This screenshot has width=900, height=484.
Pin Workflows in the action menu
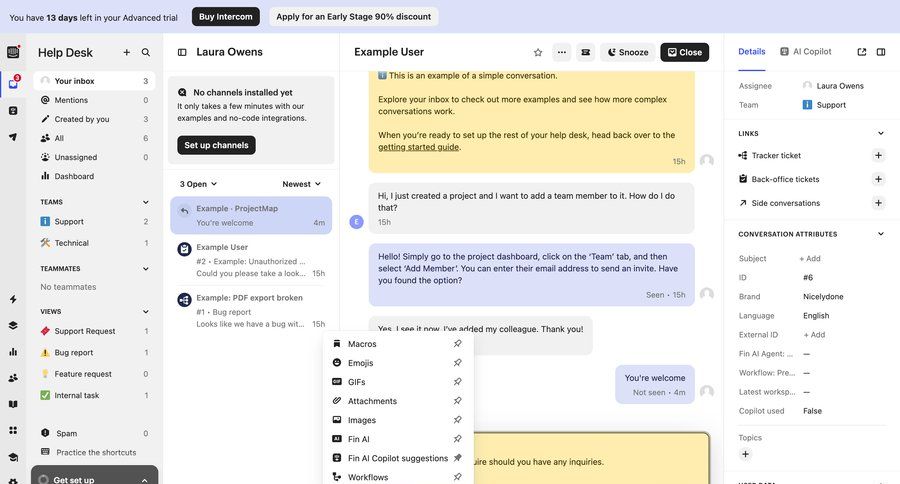[x=457, y=477]
